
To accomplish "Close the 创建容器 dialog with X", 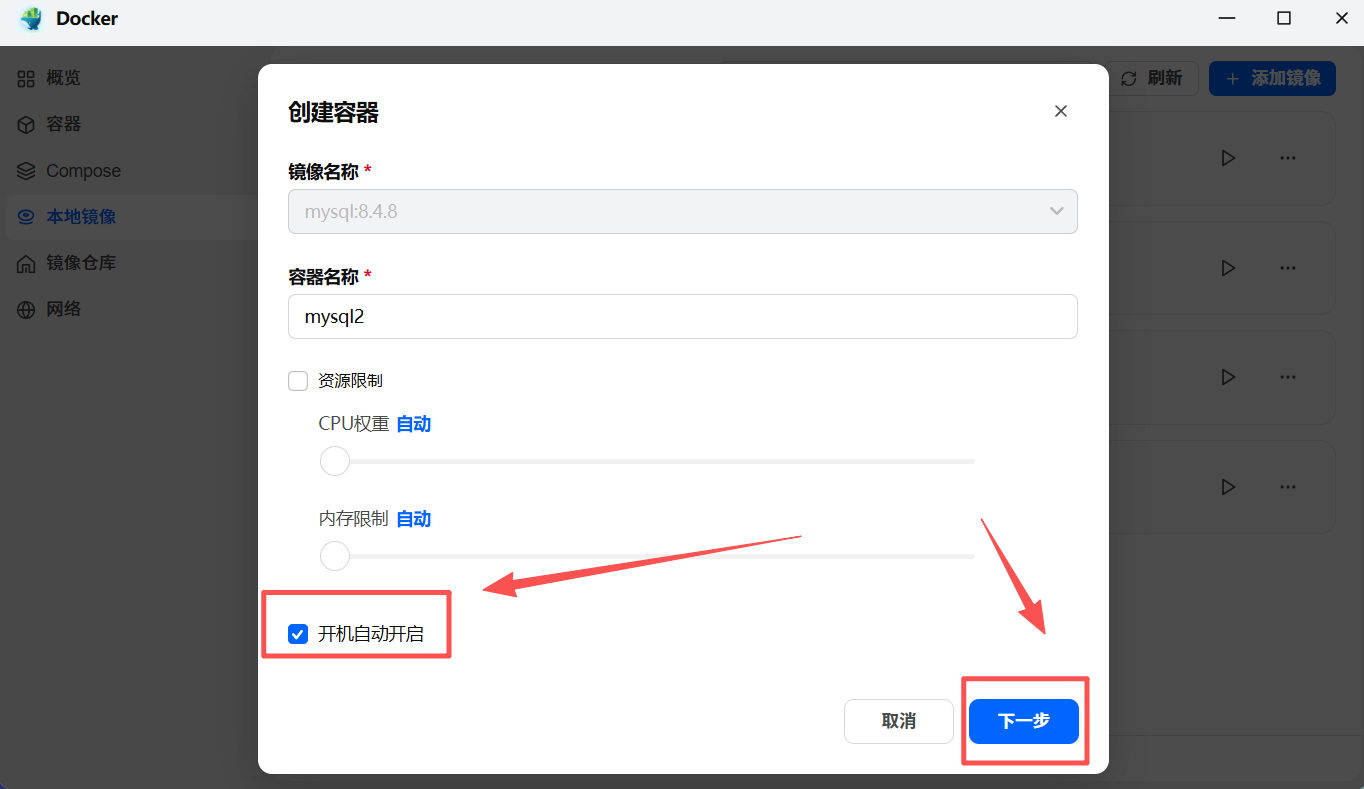I will click(x=1061, y=111).
